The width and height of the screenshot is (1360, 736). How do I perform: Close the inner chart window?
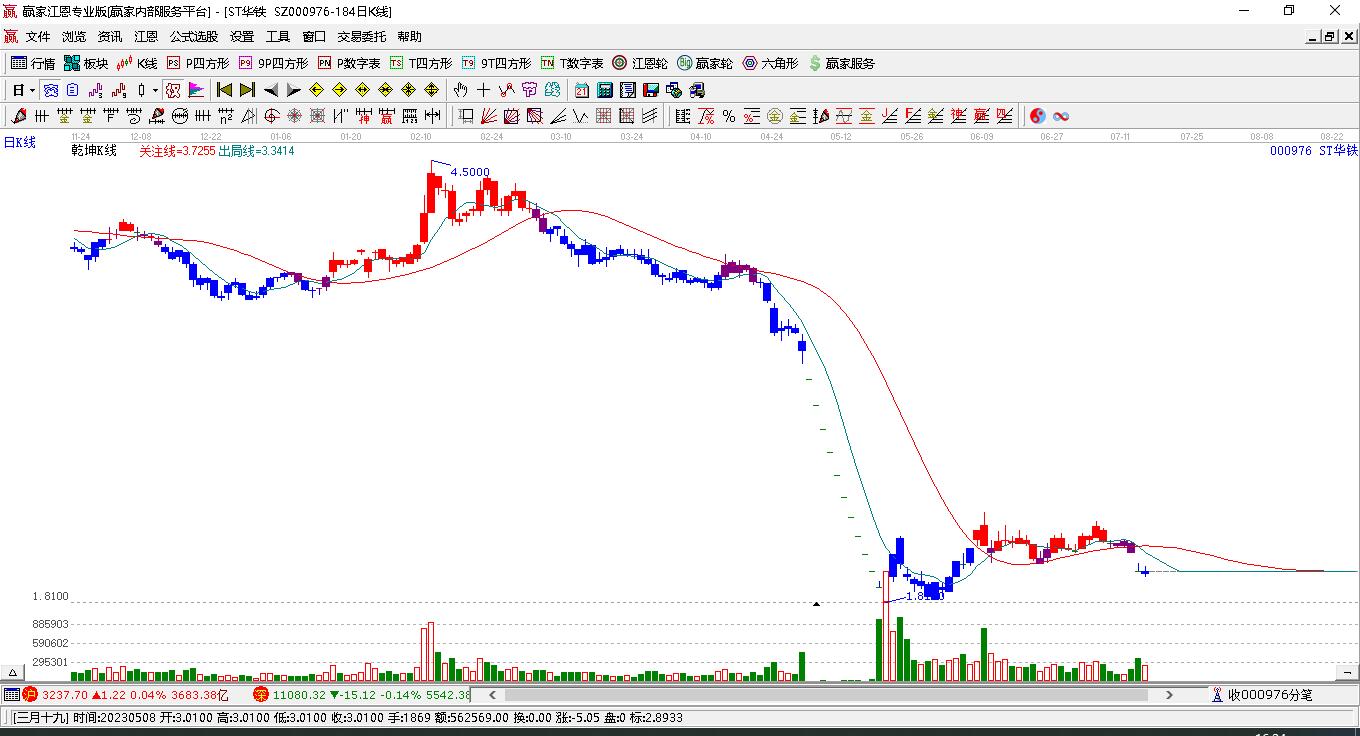(x=1348, y=37)
